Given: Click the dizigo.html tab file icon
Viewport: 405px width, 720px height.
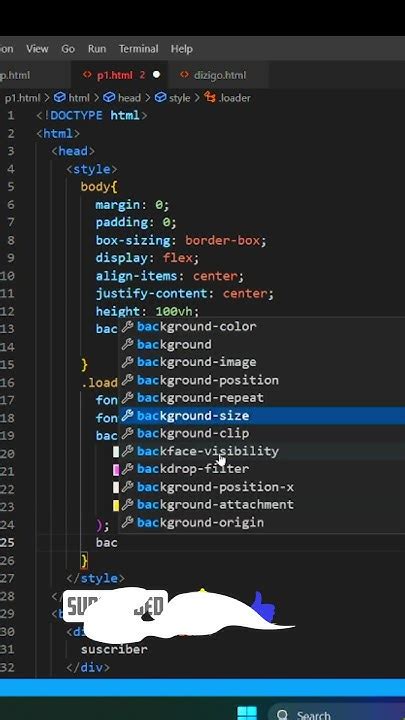Looking at the screenshot, I should point(185,74).
